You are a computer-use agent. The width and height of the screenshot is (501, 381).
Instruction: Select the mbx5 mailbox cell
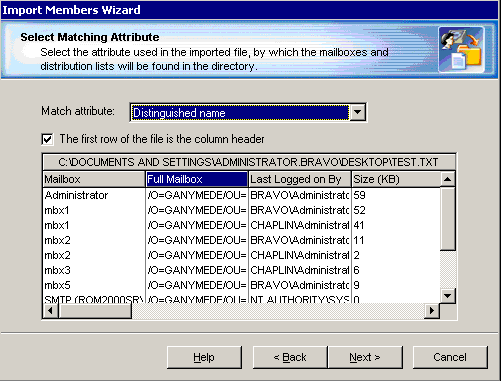pyautogui.click(x=94, y=285)
